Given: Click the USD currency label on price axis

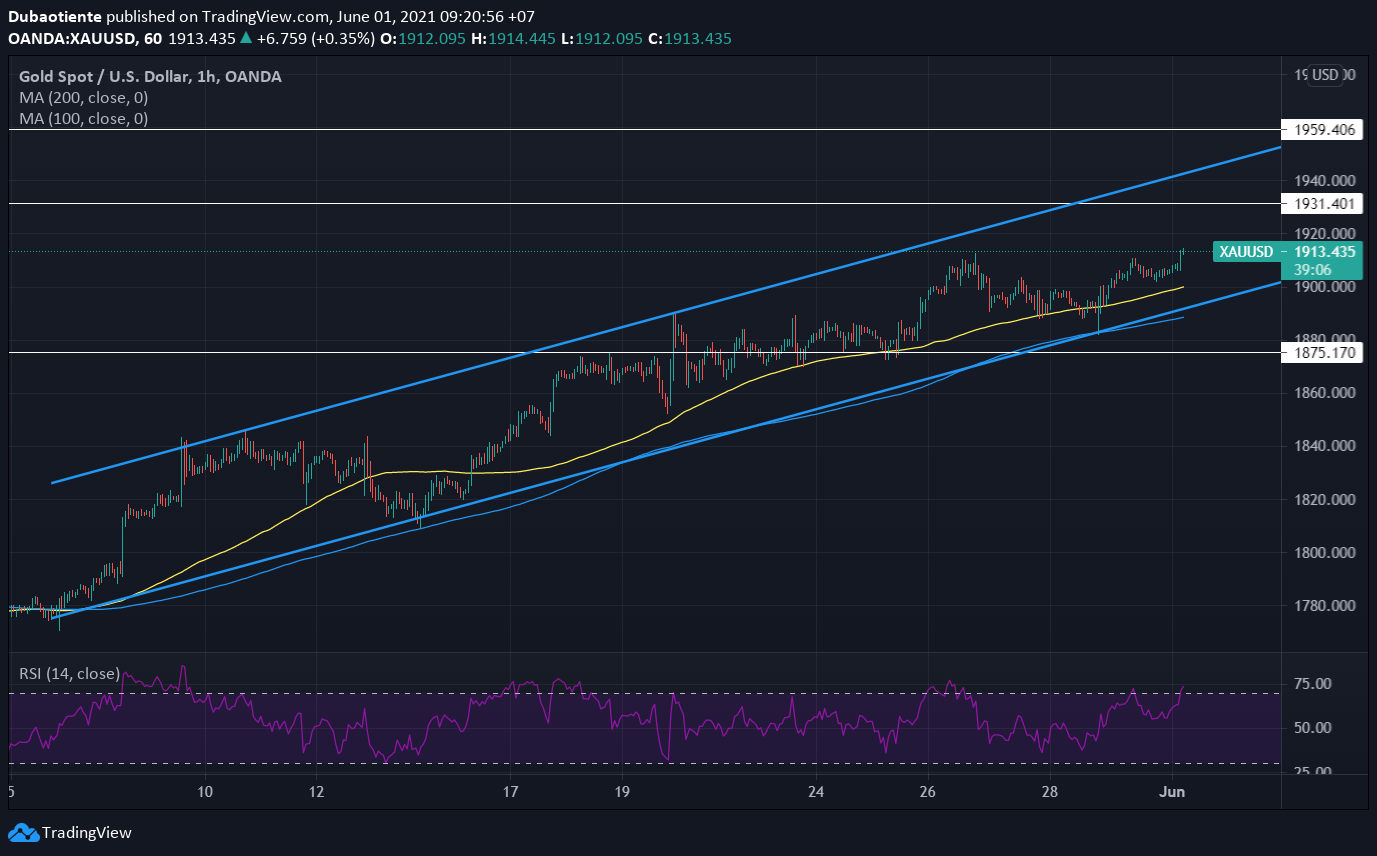Looking at the screenshot, I should [x=1326, y=75].
